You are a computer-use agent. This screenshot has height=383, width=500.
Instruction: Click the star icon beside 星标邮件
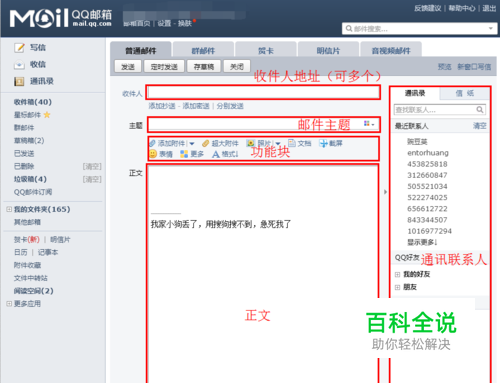(x=47, y=115)
